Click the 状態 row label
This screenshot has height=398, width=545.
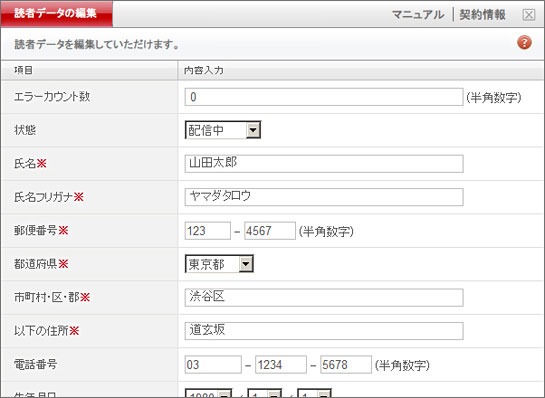25,130
